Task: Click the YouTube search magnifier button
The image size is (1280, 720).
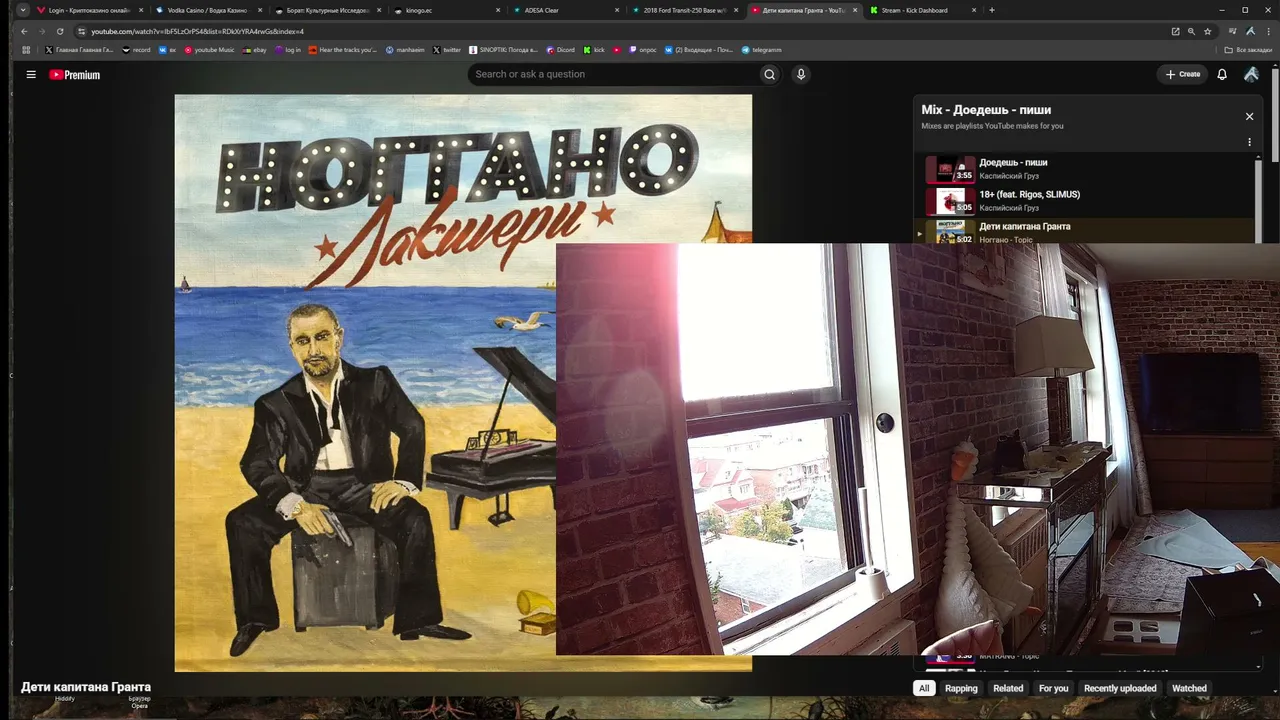Action: [769, 74]
